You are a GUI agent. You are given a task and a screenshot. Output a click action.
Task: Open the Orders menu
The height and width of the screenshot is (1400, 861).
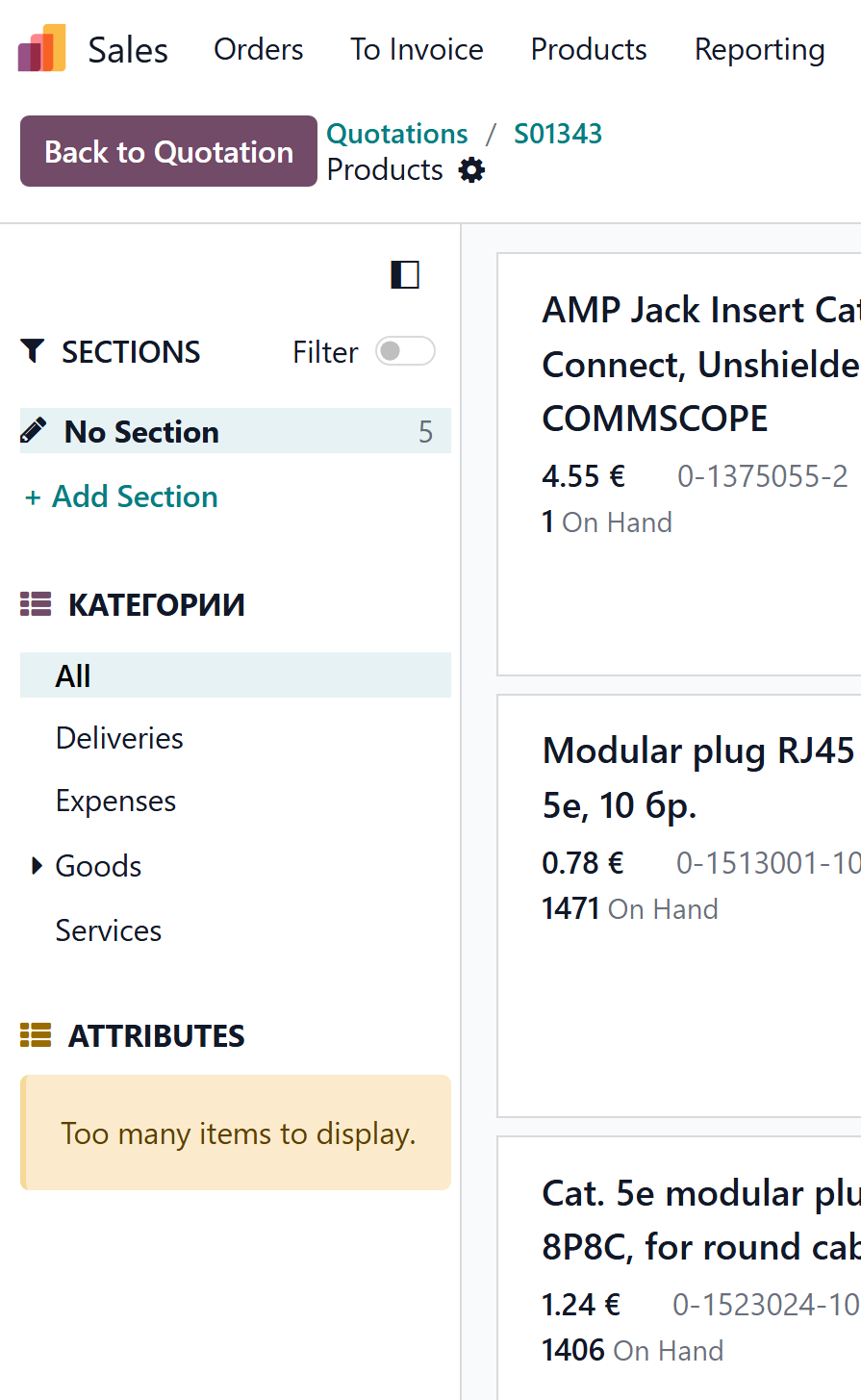point(258,49)
